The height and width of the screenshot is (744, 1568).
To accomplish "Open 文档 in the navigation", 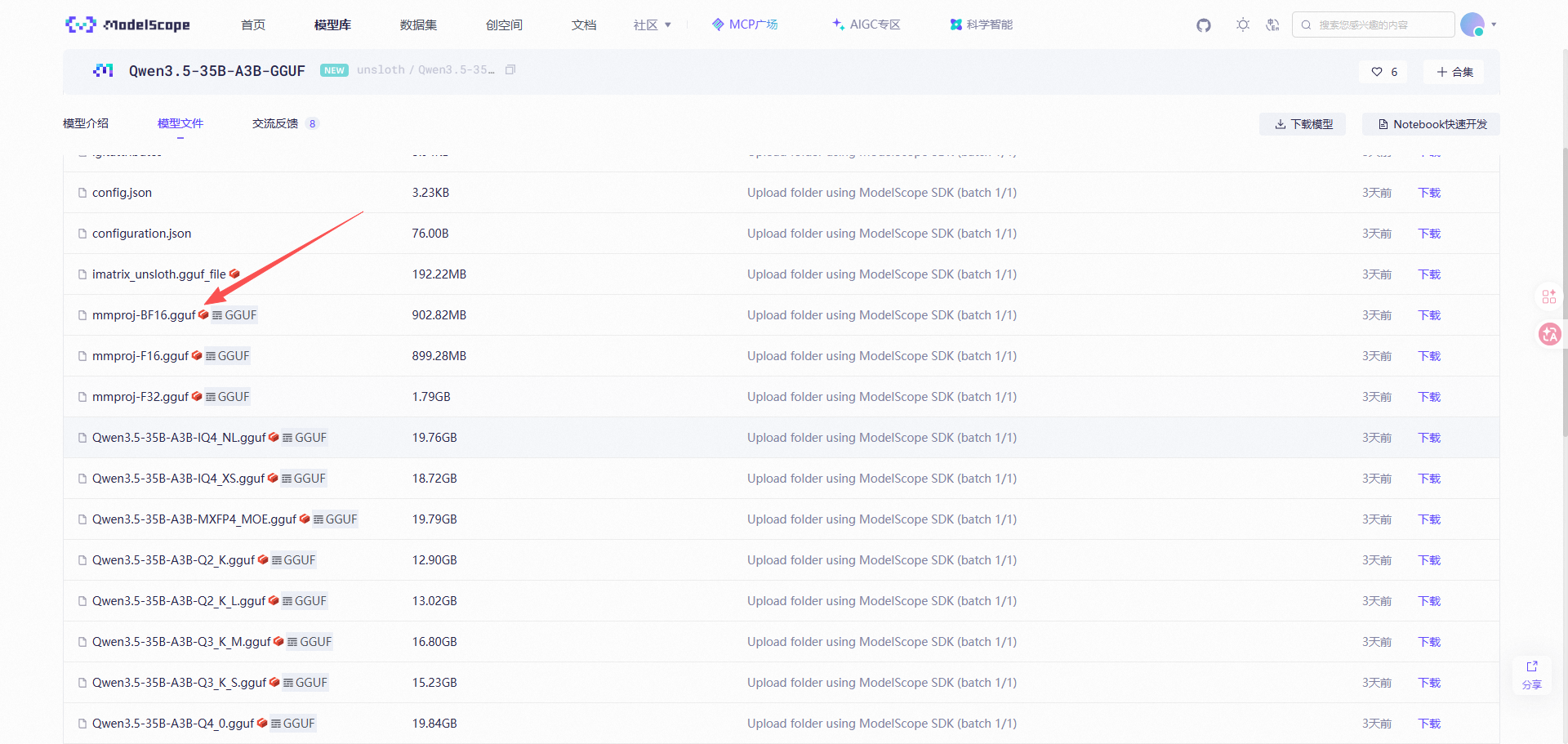I will coord(584,25).
